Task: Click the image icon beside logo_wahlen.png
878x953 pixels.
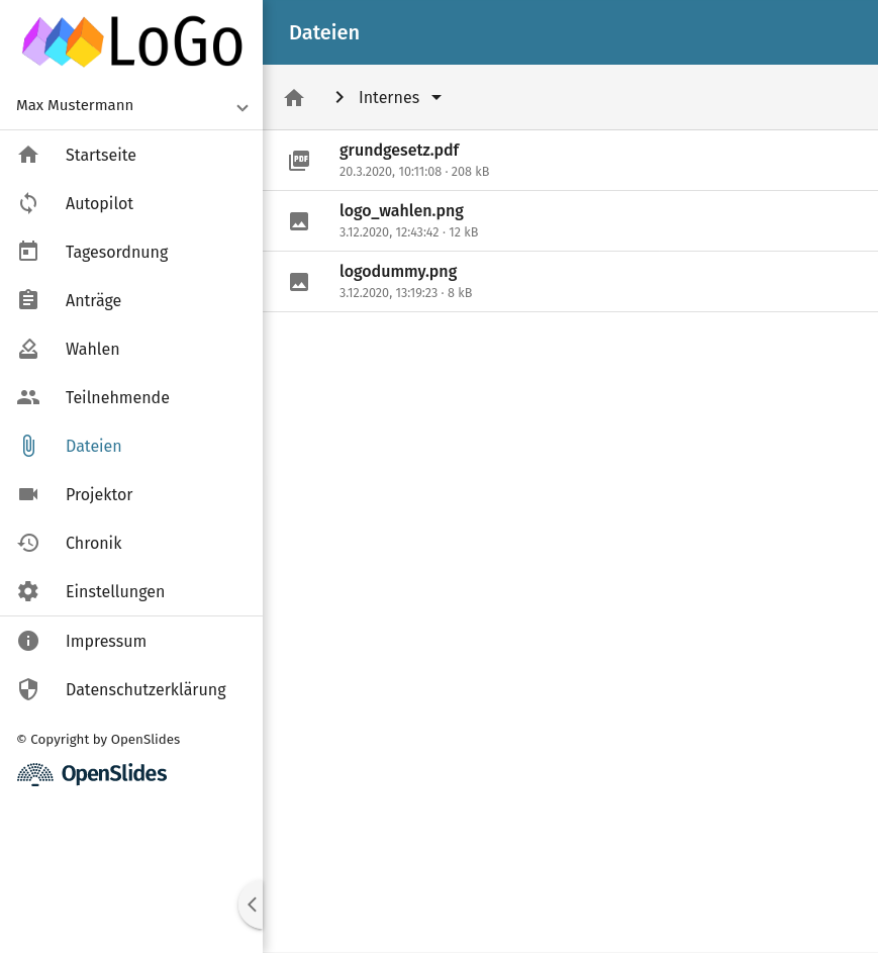Action: [x=299, y=221]
